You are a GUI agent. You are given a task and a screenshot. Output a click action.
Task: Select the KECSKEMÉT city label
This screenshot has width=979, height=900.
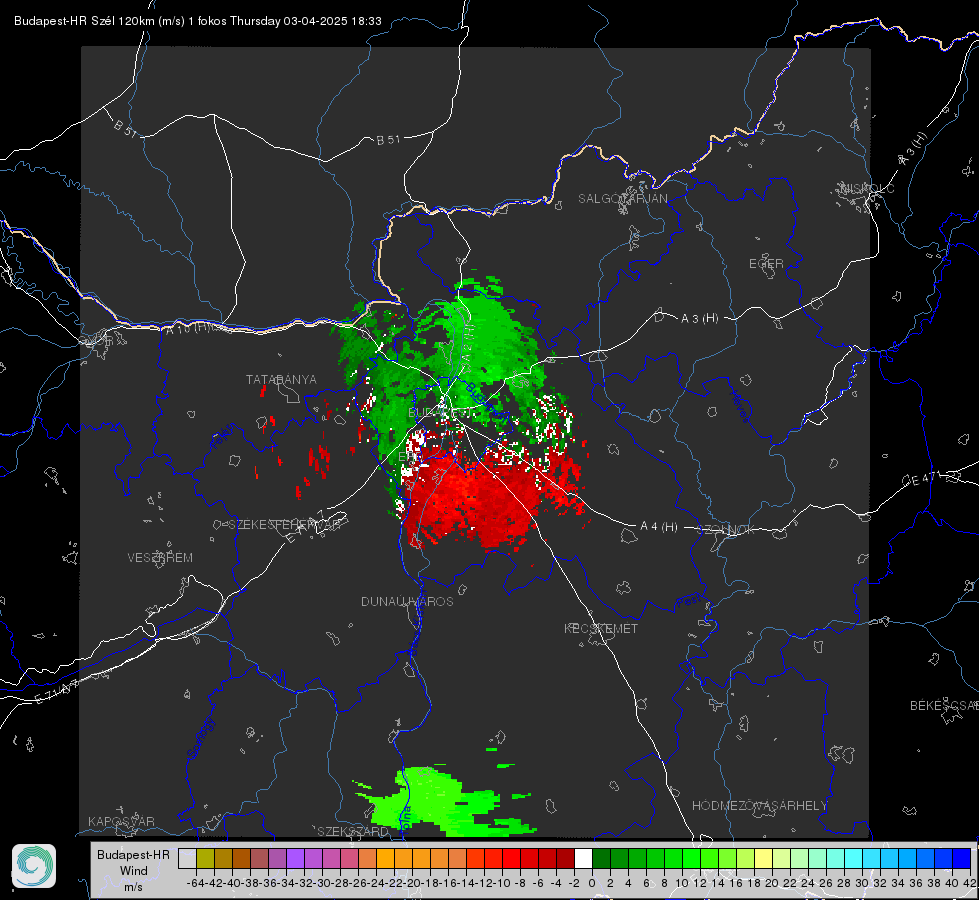coord(601,628)
